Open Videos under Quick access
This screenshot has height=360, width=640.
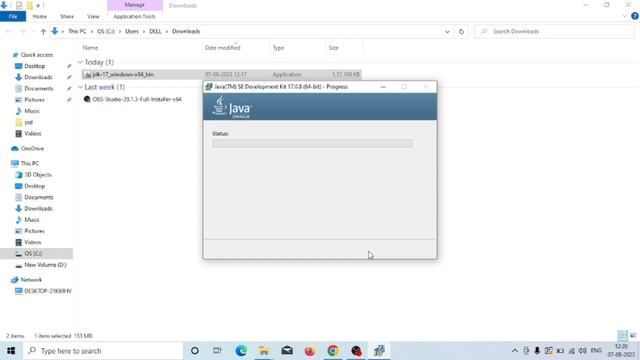32,133
